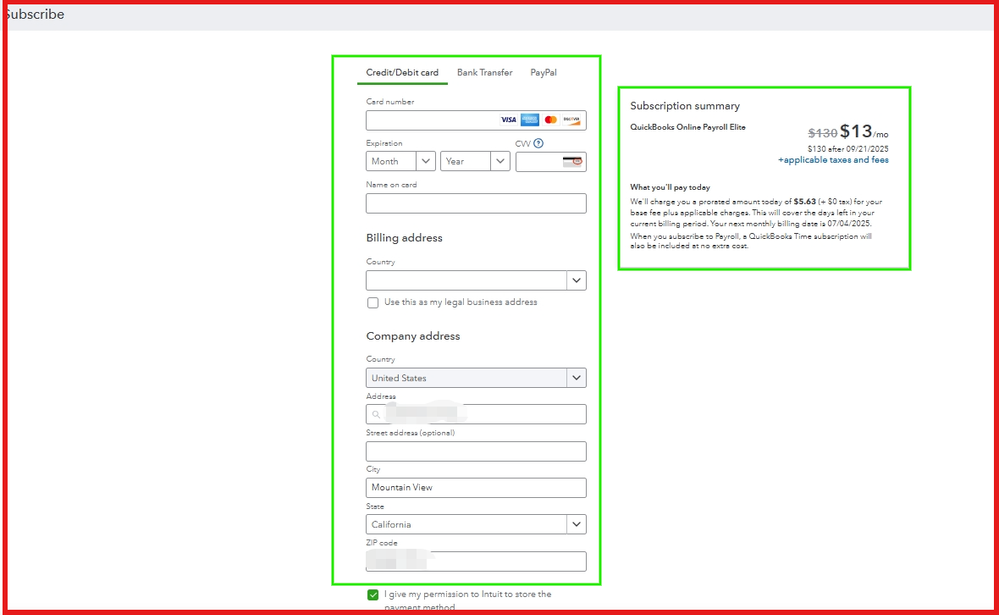The width and height of the screenshot is (999, 615).
Task: Click the Address search magnifier icon
Action: pyautogui.click(x=376, y=415)
